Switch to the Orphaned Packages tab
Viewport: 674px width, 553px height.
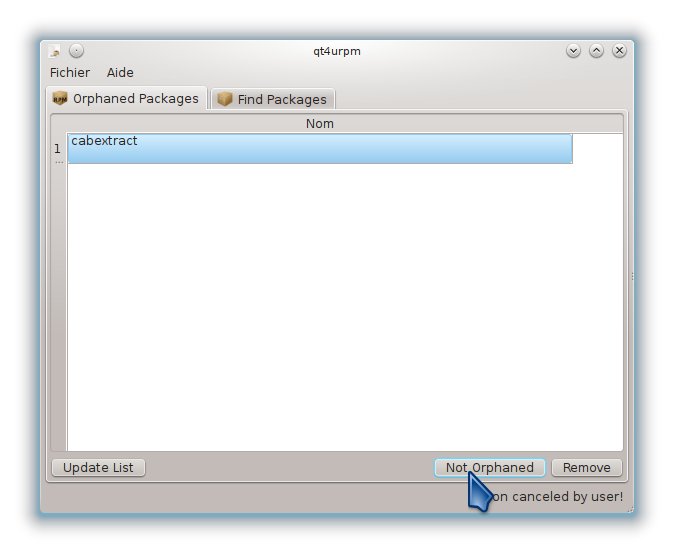[x=126, y=99]
